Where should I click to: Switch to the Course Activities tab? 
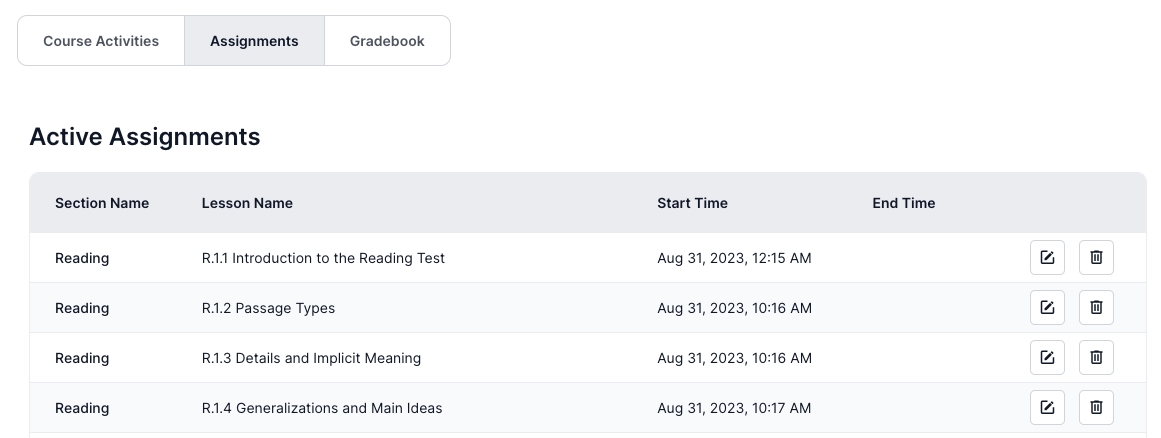click(x=101, y=41)
